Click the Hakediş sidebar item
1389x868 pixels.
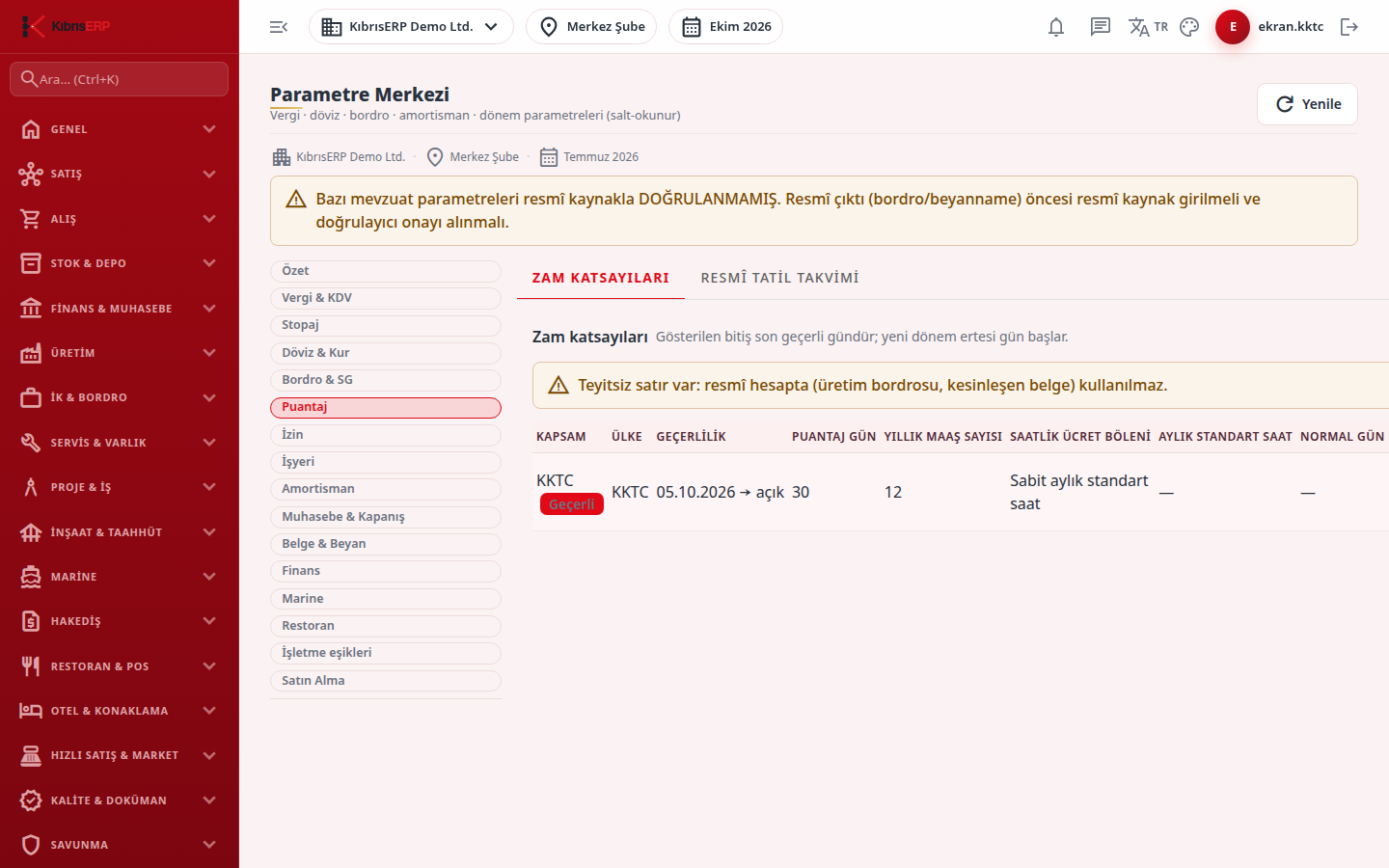coord(120,621)
